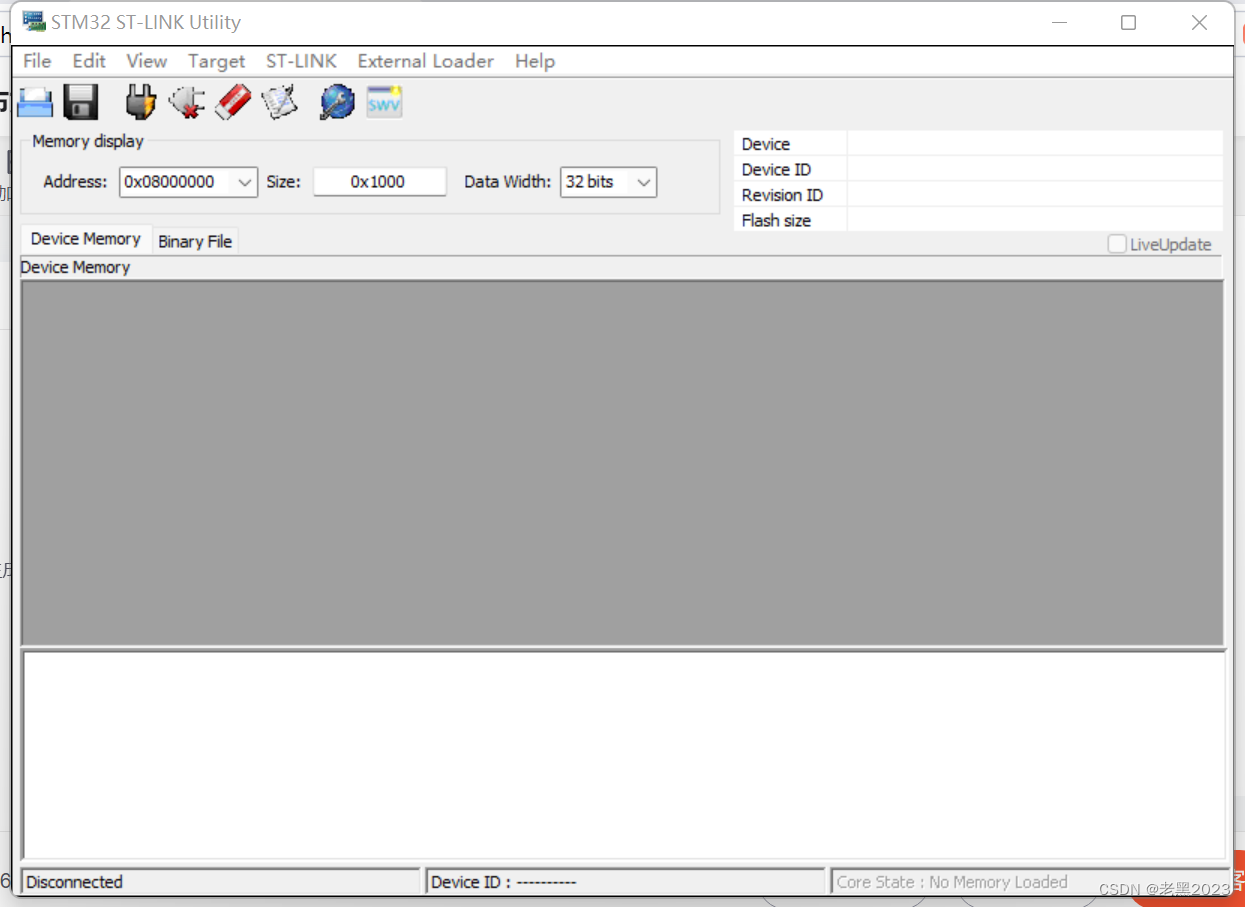The image size is (1245, 907).
Task: Switch to the Device Memory tab
Action: point(86,239)
